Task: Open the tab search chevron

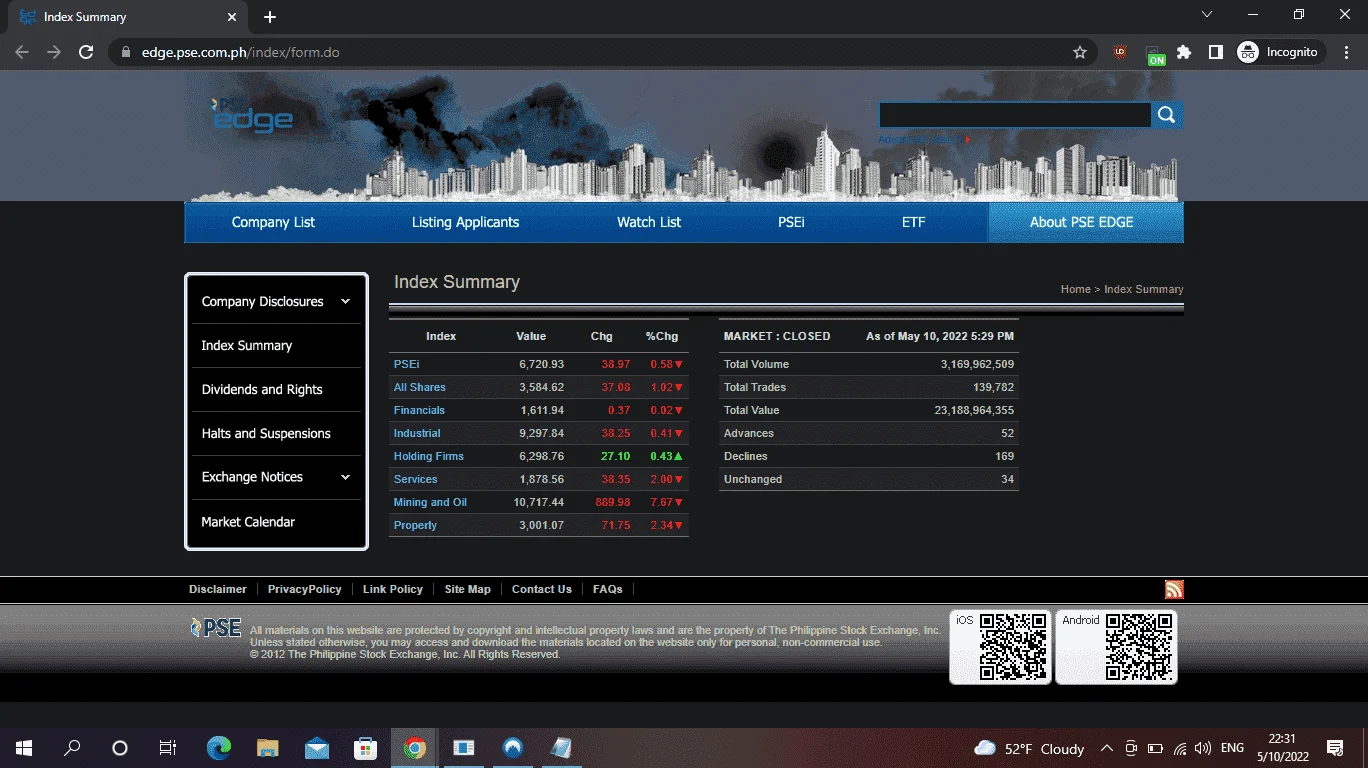Action: tap(1207, 15)
